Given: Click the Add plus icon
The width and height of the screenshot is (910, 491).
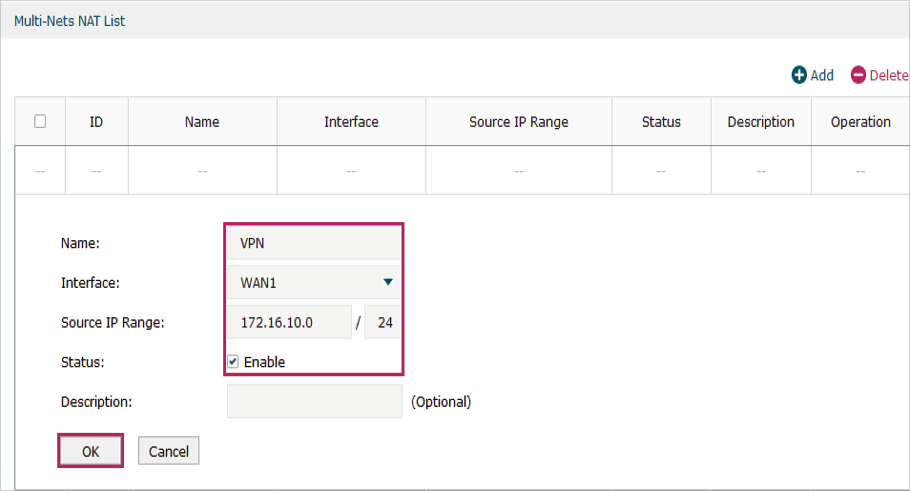Looking at the screenshot, I should click(x=799, y=75).
